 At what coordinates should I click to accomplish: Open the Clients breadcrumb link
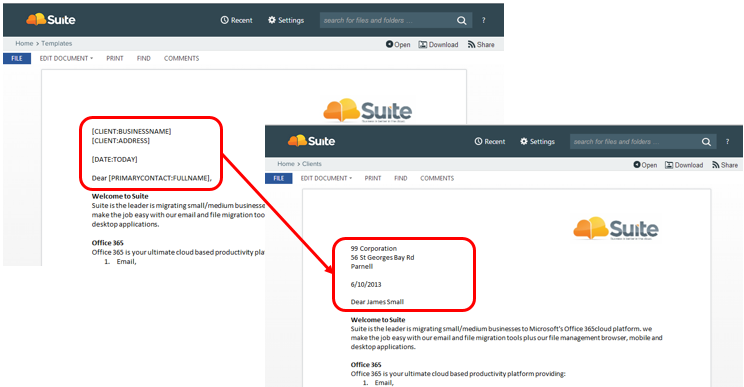click(x=312, y=164)
